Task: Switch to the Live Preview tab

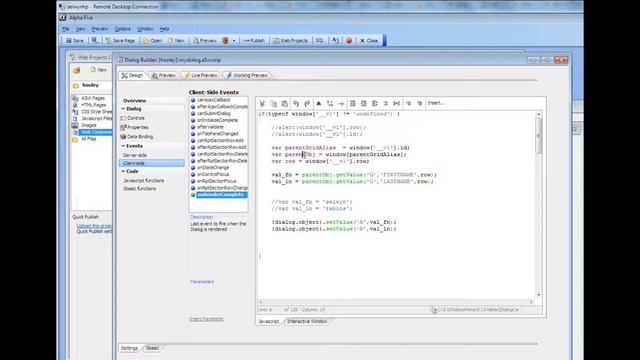Action: click(201, 76)
